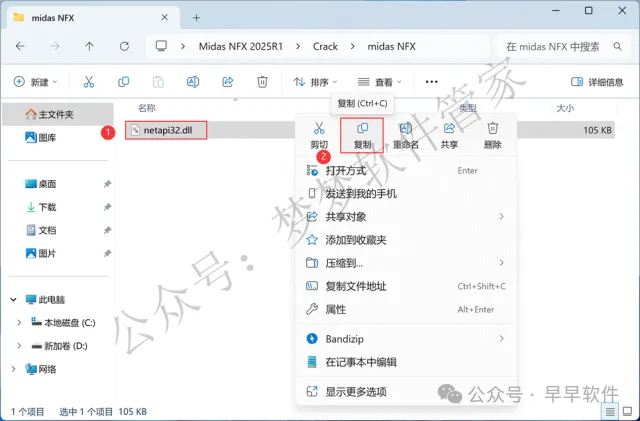This screenshot has width=640, height=421.
Task: Click 剪切 in the context menu
Action: 319,136
